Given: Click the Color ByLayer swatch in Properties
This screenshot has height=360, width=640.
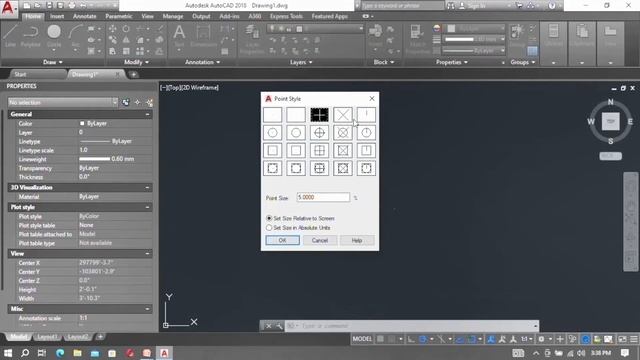Looking at the screenshot, I should point(82,123).
